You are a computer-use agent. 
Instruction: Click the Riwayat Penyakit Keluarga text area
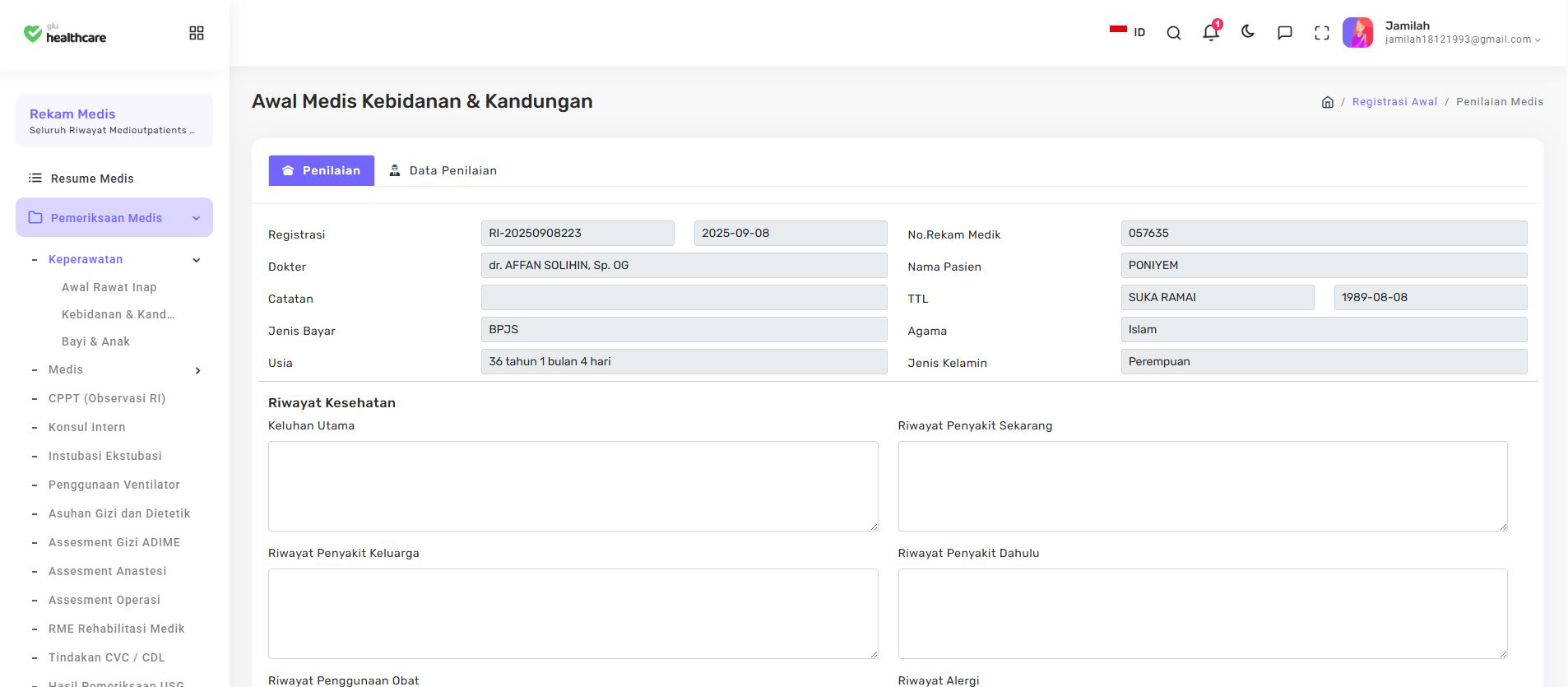click(x=573, y=614)
